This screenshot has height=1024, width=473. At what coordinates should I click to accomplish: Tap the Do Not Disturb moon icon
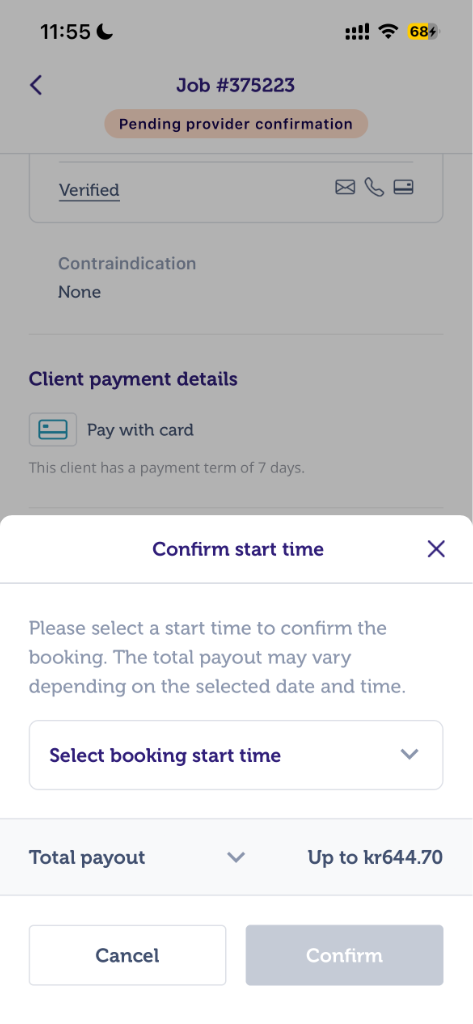[x=105, y=31]
